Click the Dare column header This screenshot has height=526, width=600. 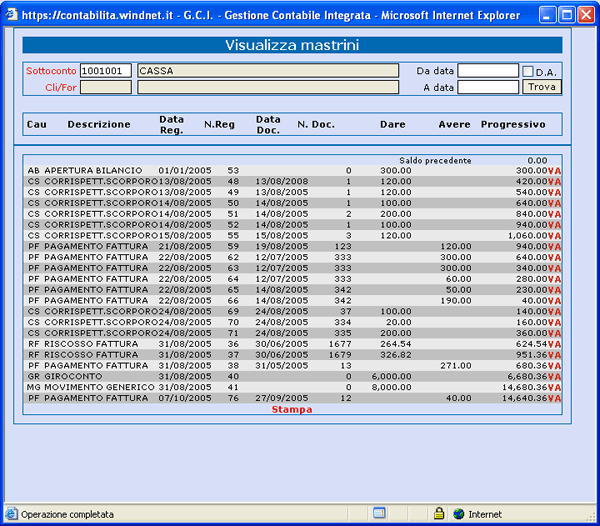tap(393, 124)
